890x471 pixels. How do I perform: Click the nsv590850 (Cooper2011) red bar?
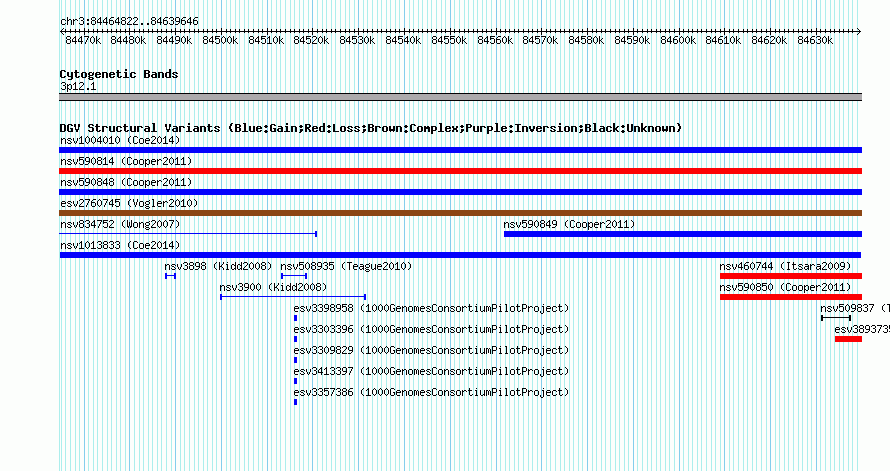(791, 297)
